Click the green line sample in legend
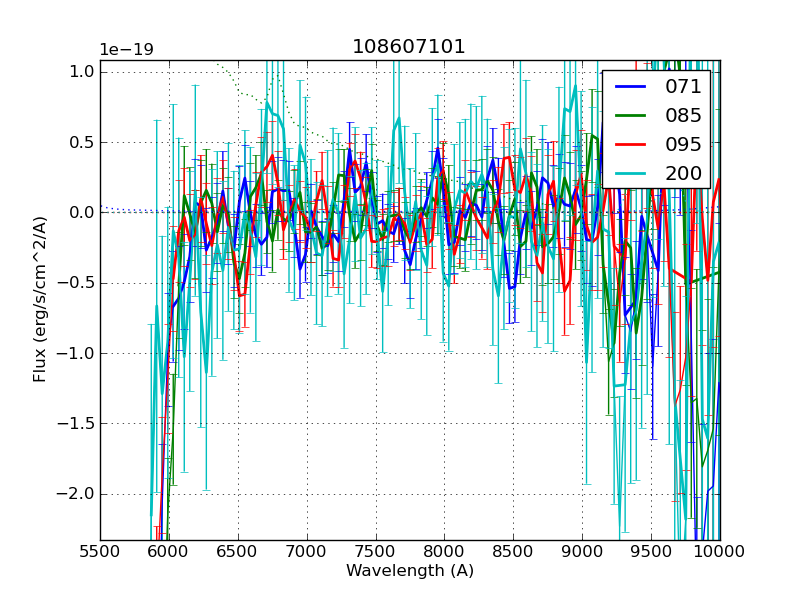Screen dimensions: 800x600 pyautogui.click(x=631, y=115)
